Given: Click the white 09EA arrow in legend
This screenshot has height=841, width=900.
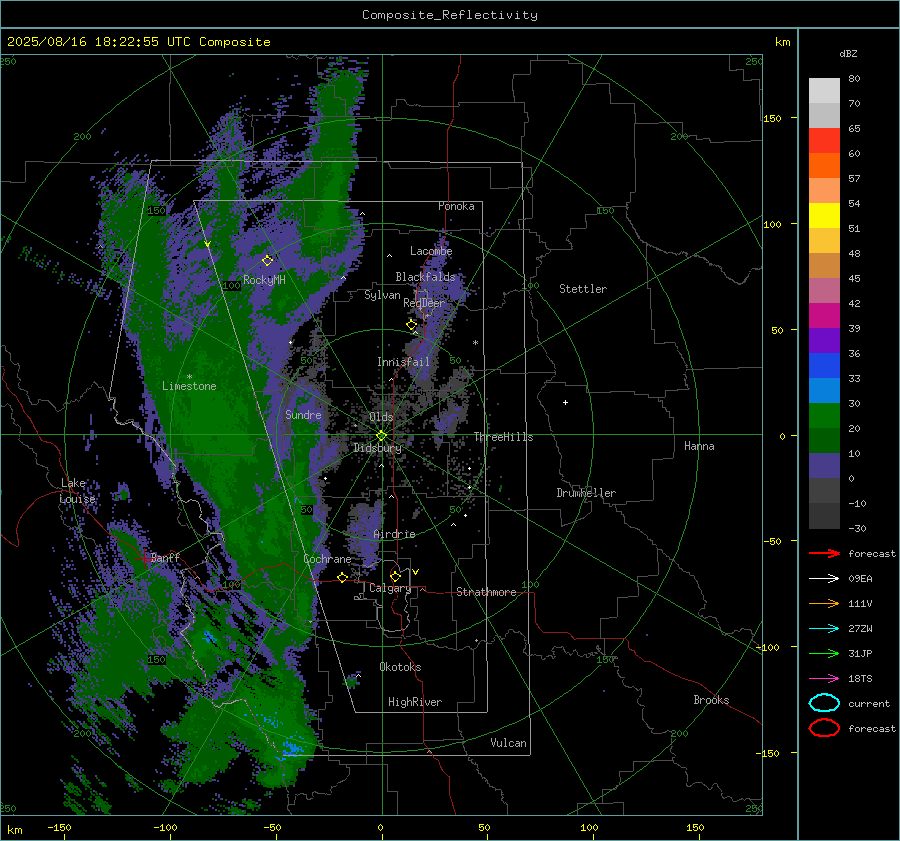Looking at the screenshot, I should click(824, 579).
